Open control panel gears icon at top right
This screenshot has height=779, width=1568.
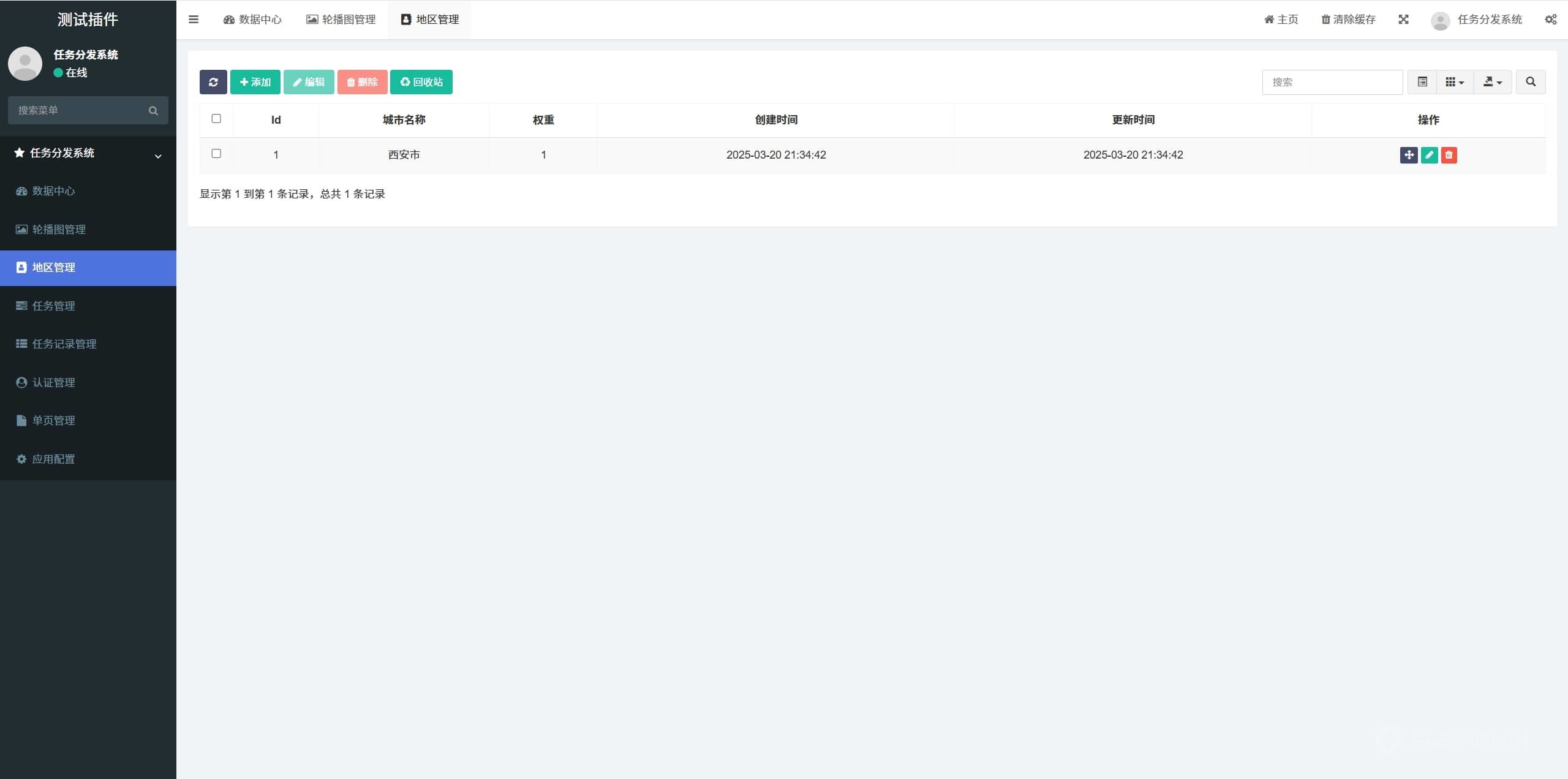coord(1550,20)
